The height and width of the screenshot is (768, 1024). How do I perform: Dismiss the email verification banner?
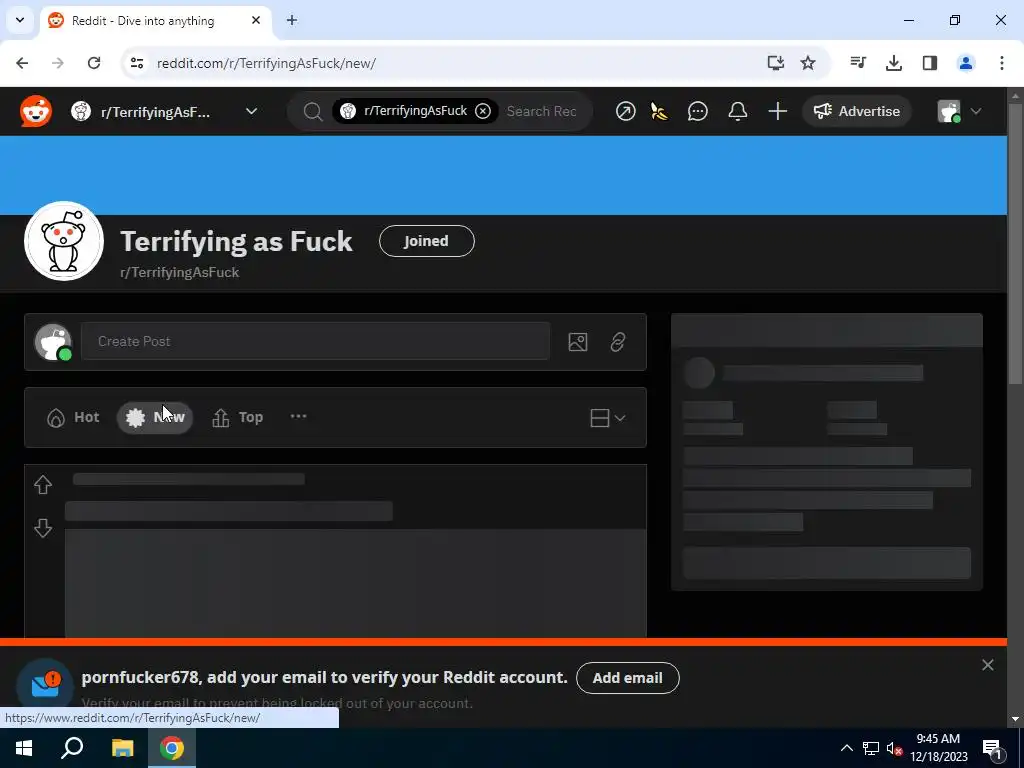coord(987,665)
